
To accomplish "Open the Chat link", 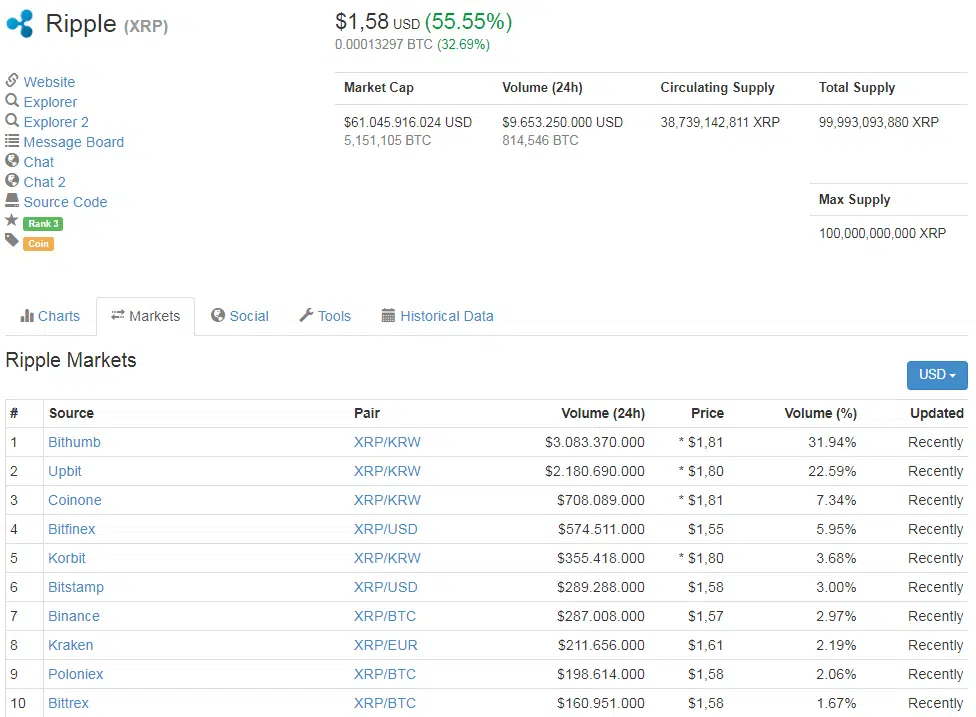I will click(x=39, y=162).
